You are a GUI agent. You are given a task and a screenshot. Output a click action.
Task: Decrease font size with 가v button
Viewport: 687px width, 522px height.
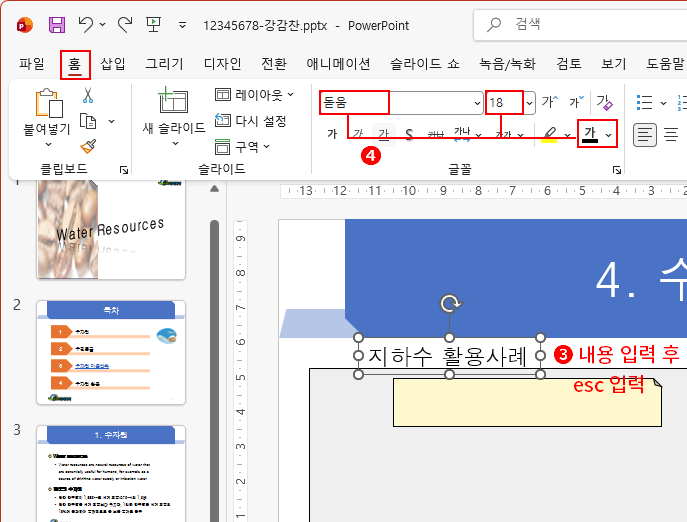[576, 102]
